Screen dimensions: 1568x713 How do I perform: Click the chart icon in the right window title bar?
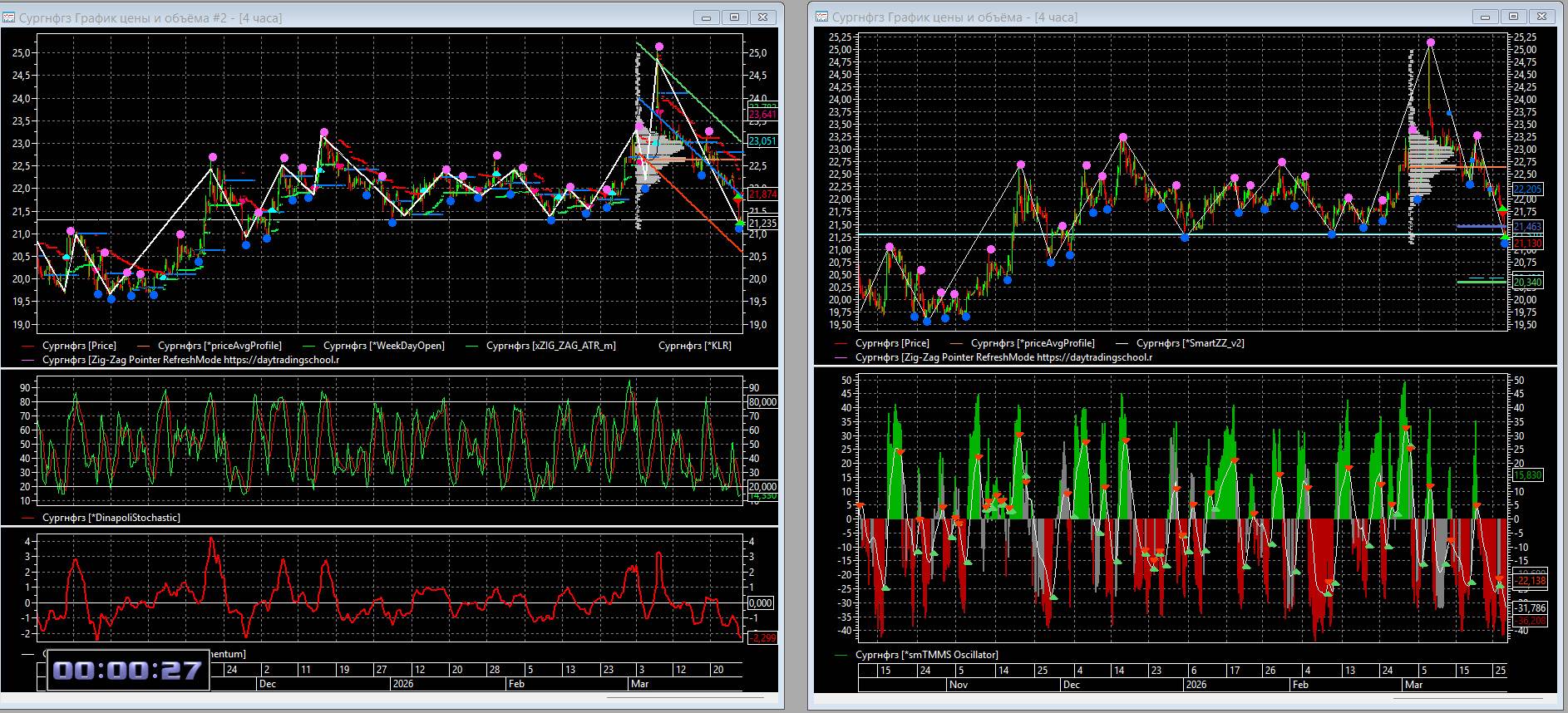click(x=821, y=16)
